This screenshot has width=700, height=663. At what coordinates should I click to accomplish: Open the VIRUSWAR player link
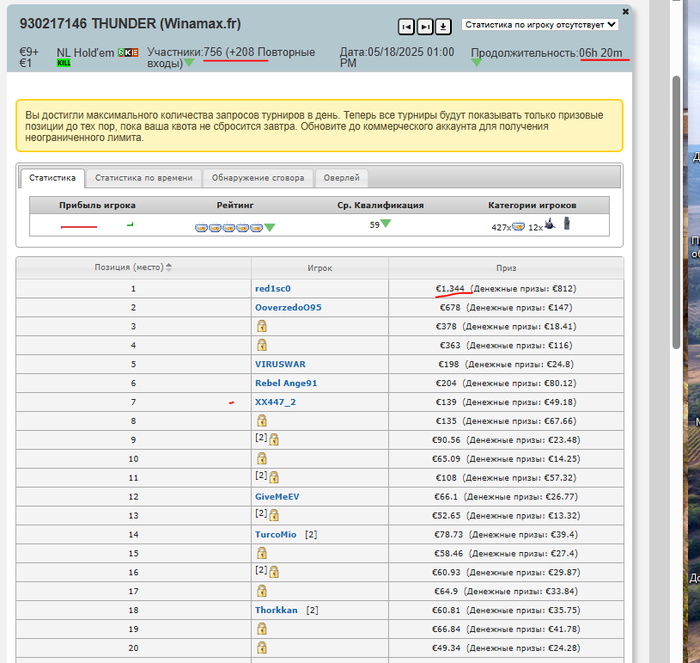(280, 364)
